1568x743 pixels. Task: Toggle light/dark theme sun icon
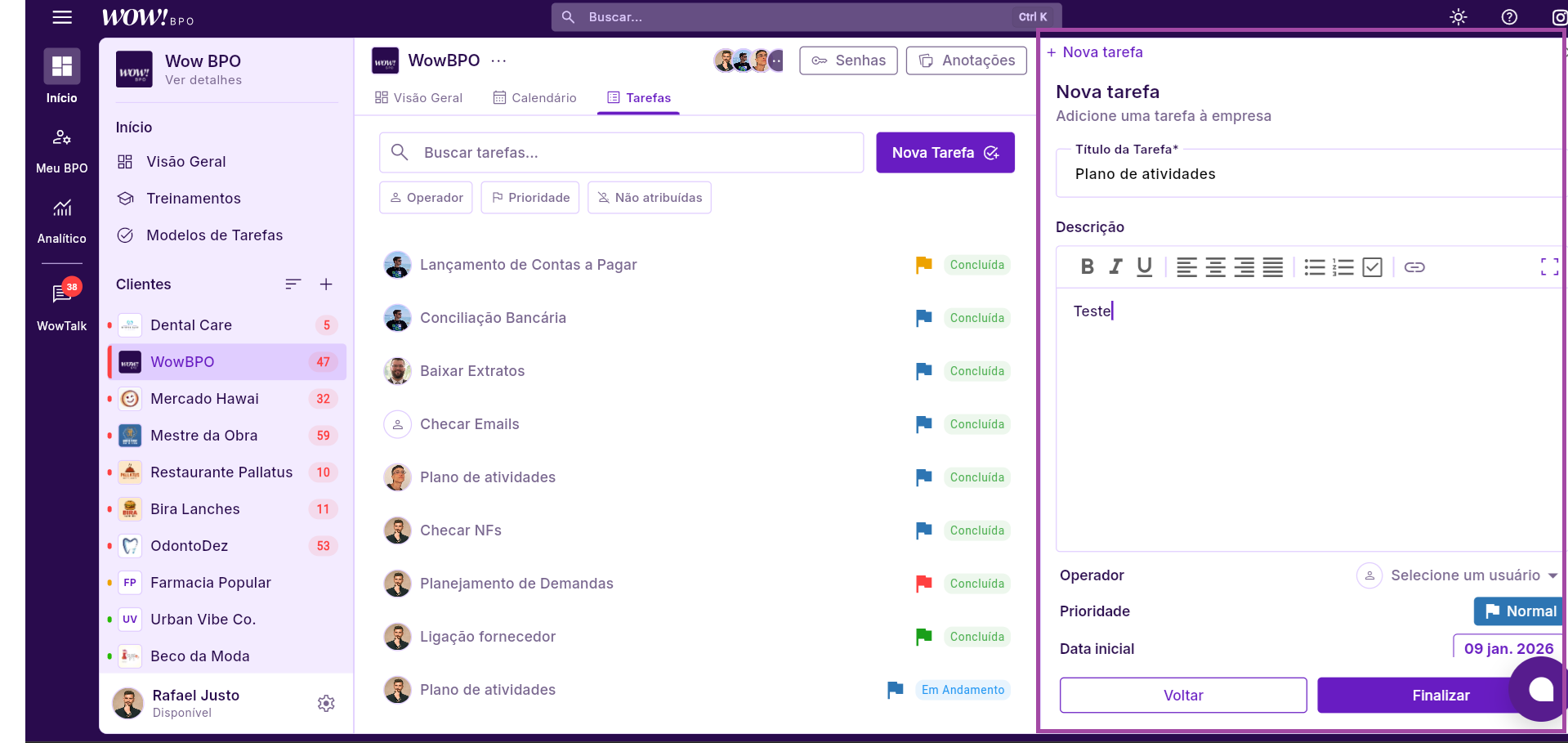(x=1459, y=17)
